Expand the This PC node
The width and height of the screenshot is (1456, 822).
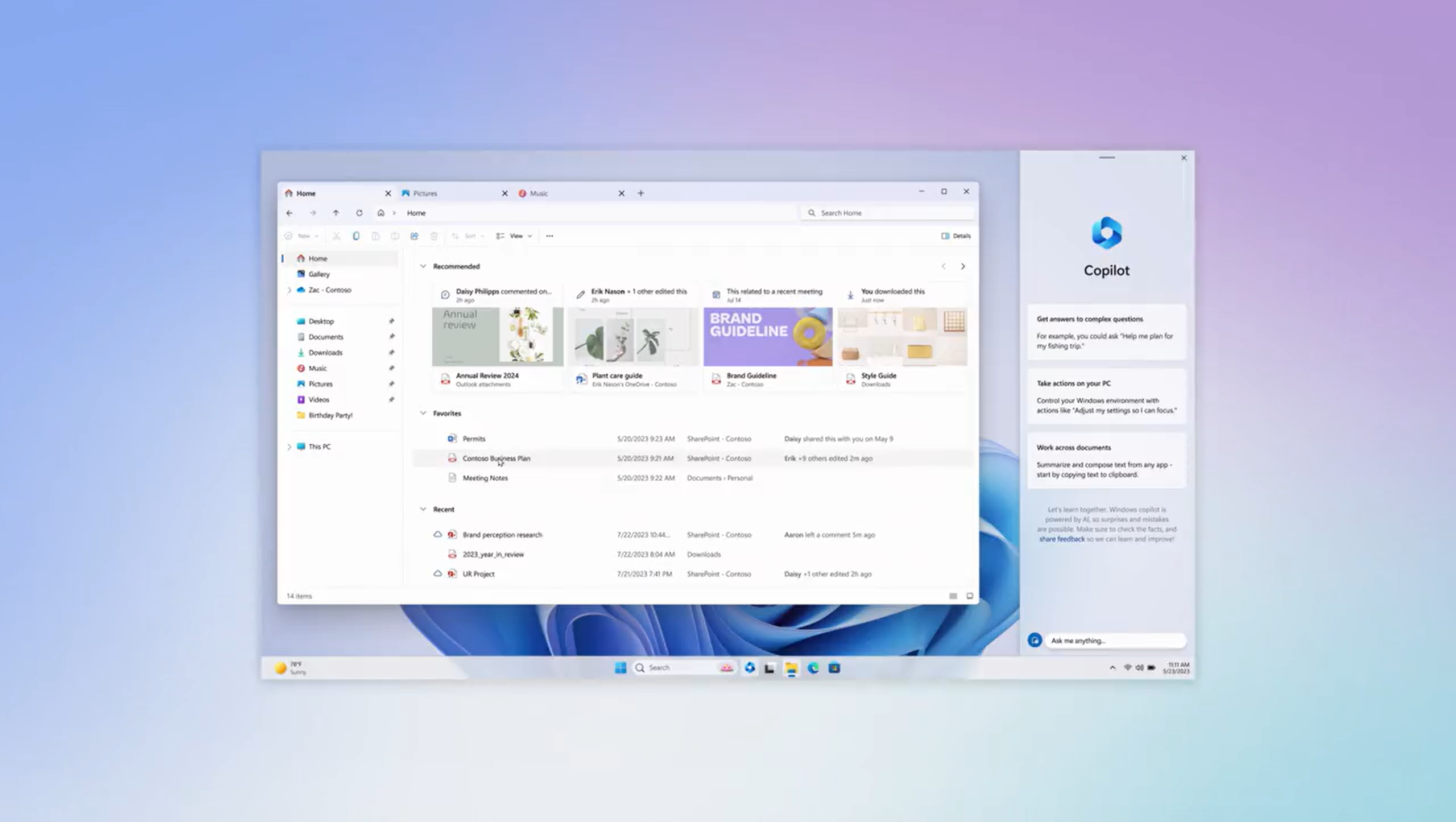[x=289, y=447]
